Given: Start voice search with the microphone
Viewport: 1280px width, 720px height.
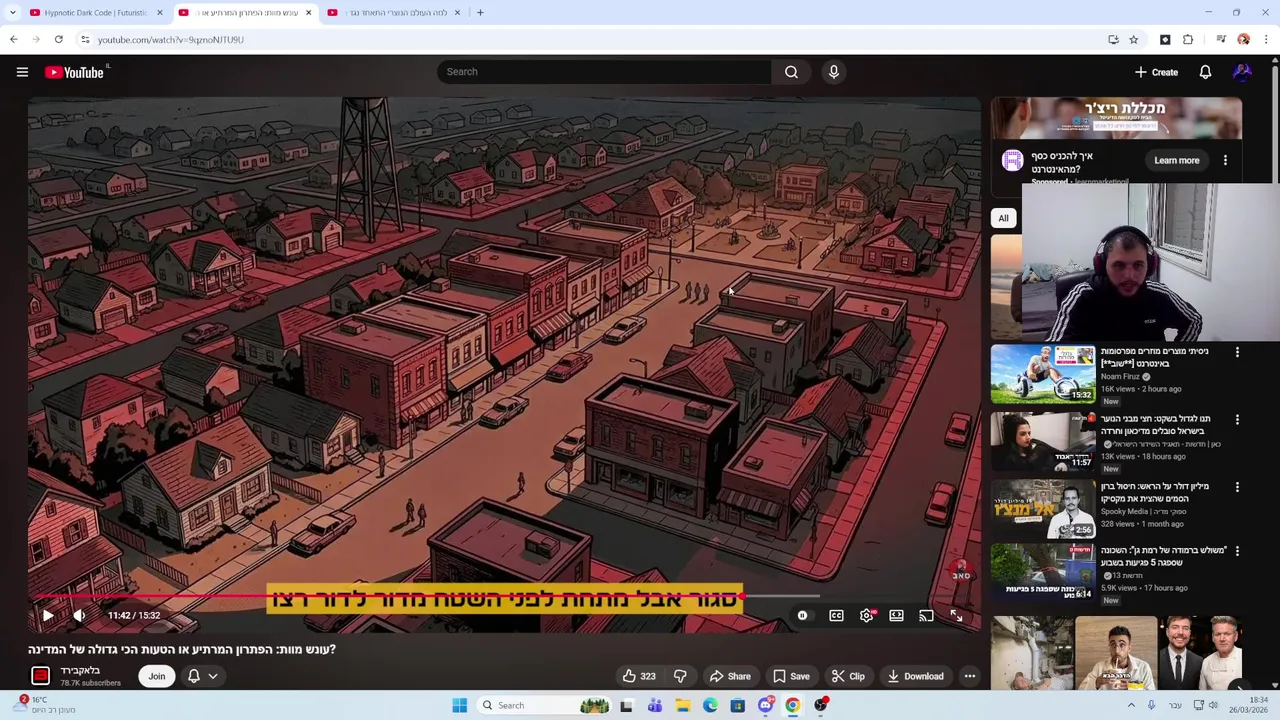Looking at the screenshot, I should (x=834, y=72).
